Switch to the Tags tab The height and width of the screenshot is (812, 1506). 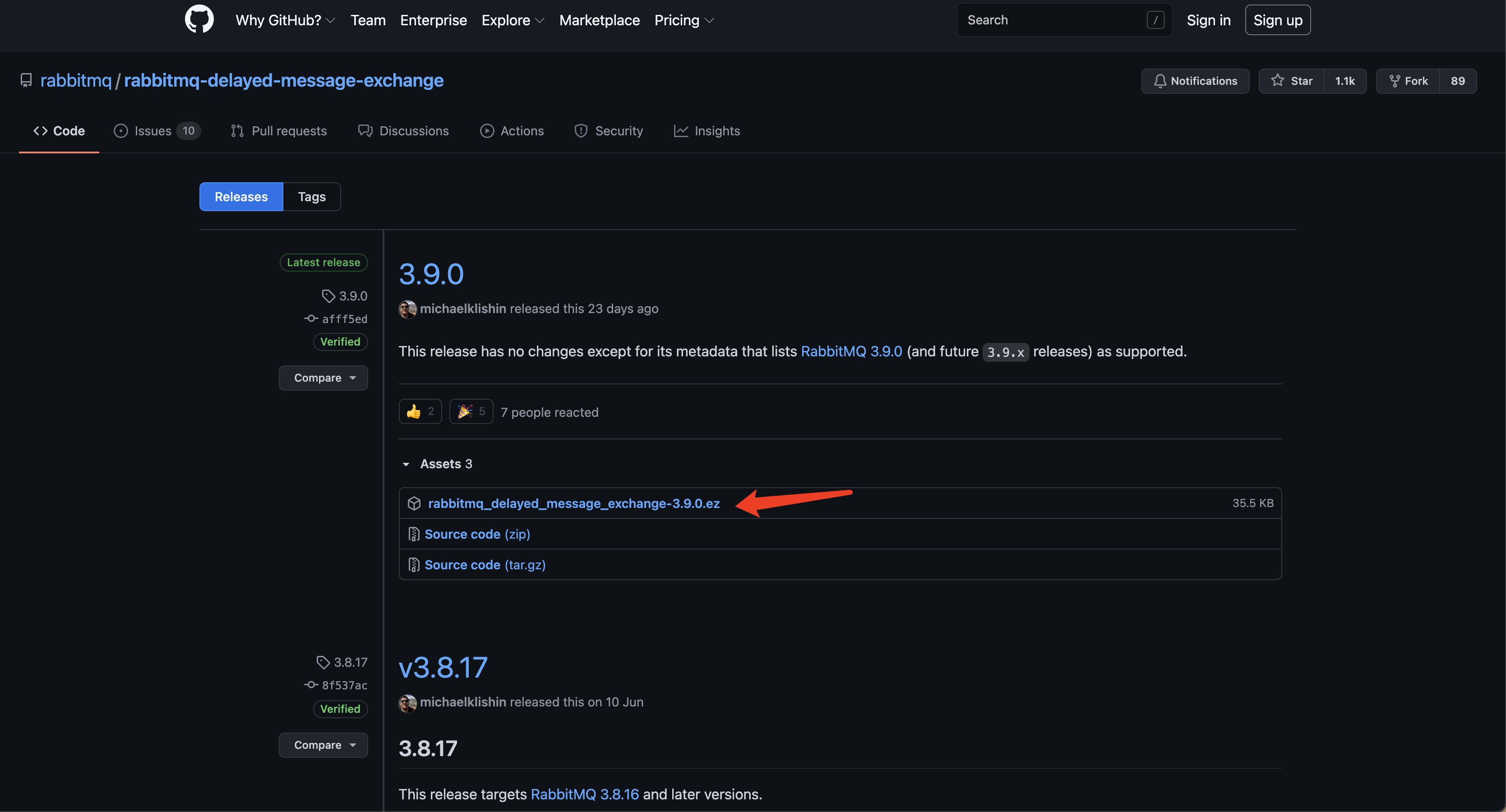[312, 196]
